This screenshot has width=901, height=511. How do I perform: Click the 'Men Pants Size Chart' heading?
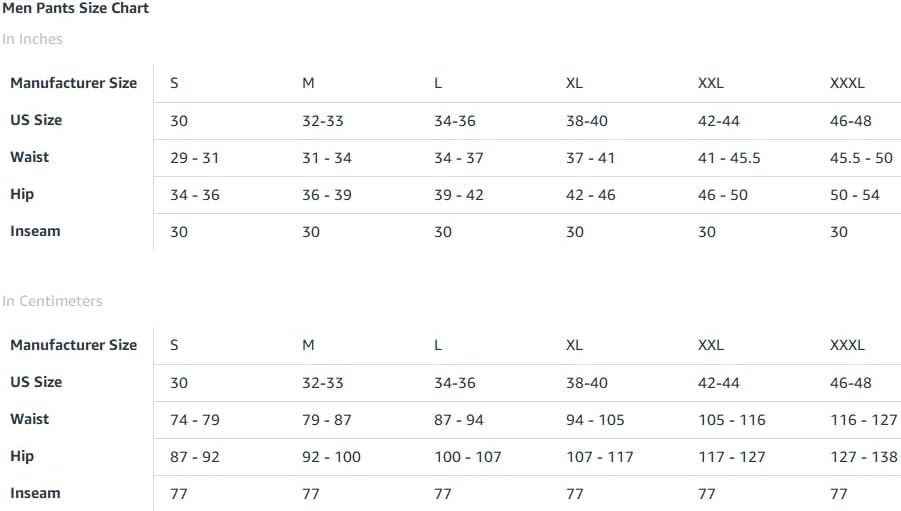pyautogui.click(x=75, y=8)
